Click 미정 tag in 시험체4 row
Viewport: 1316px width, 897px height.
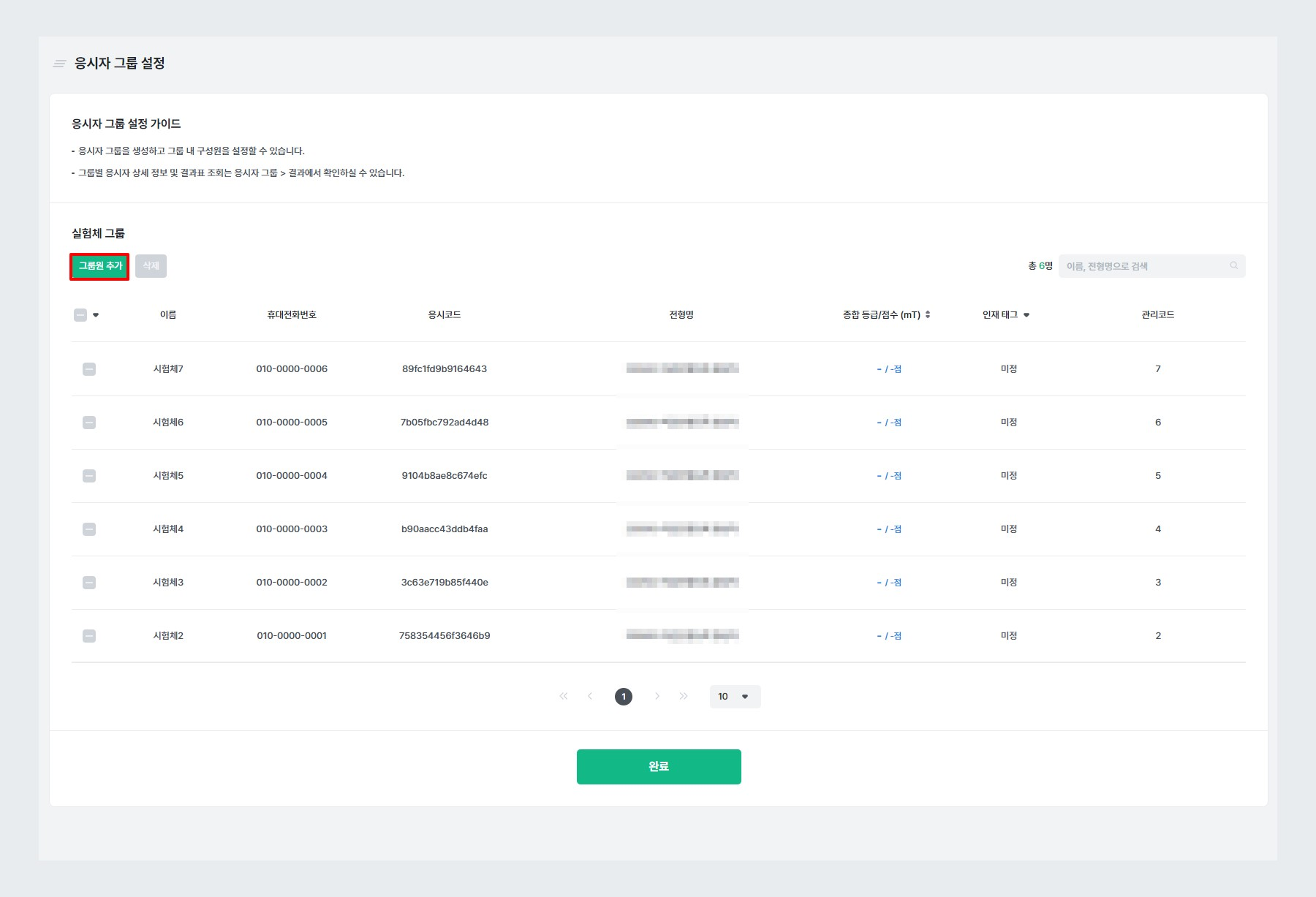coord(1009,529)
